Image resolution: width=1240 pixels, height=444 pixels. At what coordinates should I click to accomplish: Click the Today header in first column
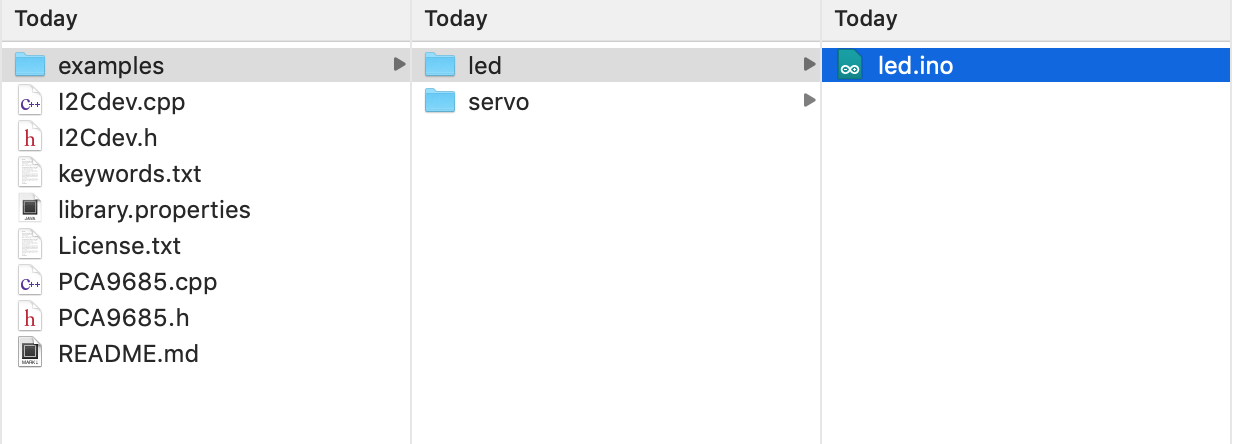pyautogui.click(x=46, y=18)
